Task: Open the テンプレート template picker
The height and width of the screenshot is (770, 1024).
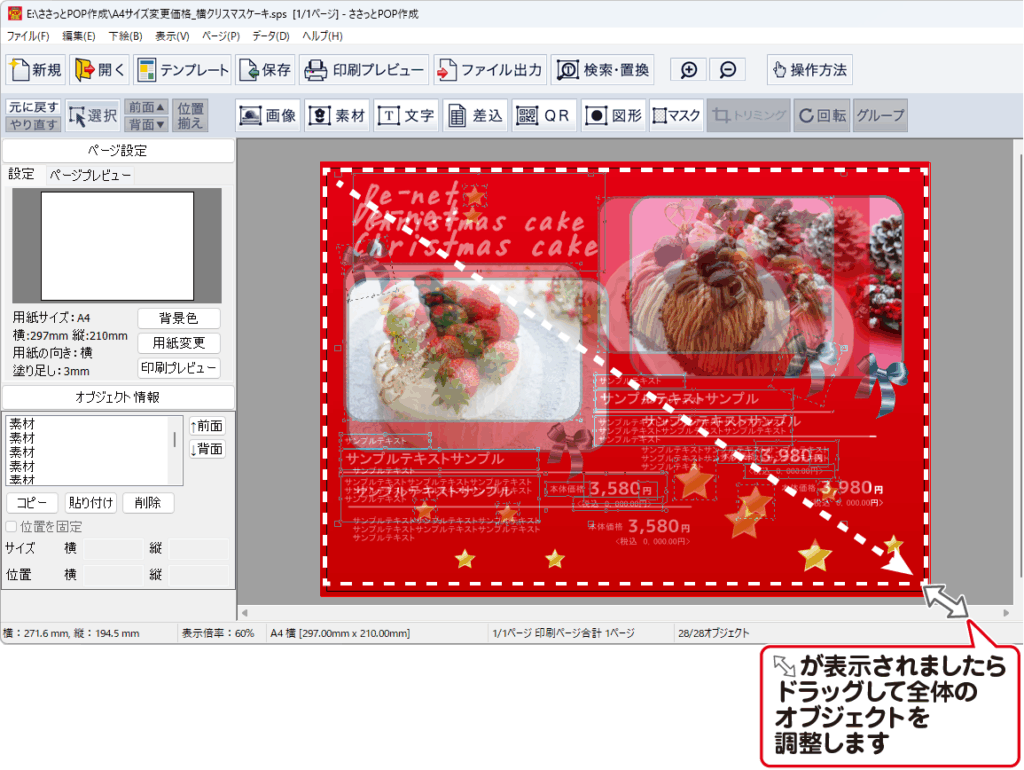Action: coord(183,70)
